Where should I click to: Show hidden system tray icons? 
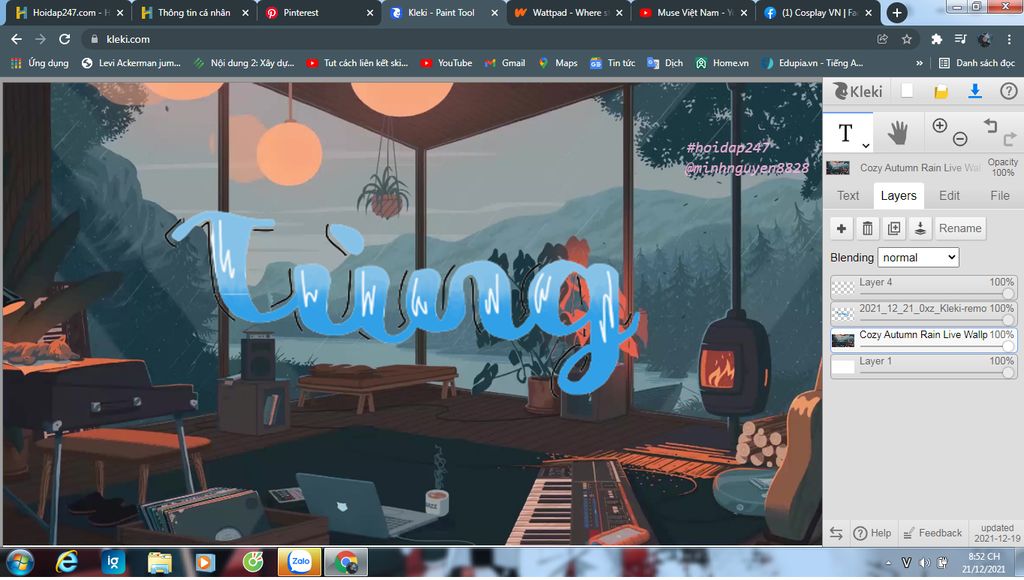[x=888, y=562]
